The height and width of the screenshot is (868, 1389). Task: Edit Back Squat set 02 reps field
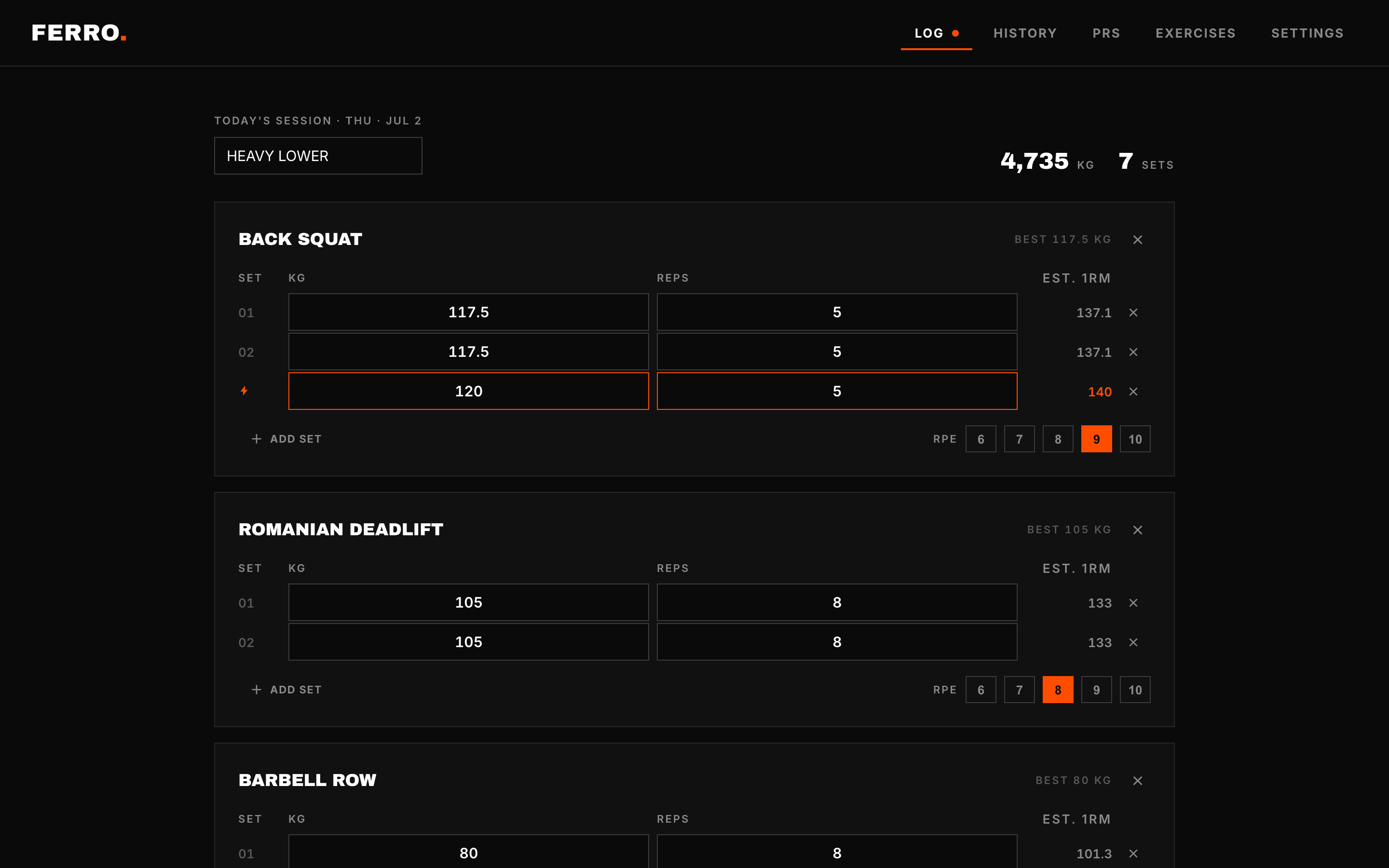(837, 352)
